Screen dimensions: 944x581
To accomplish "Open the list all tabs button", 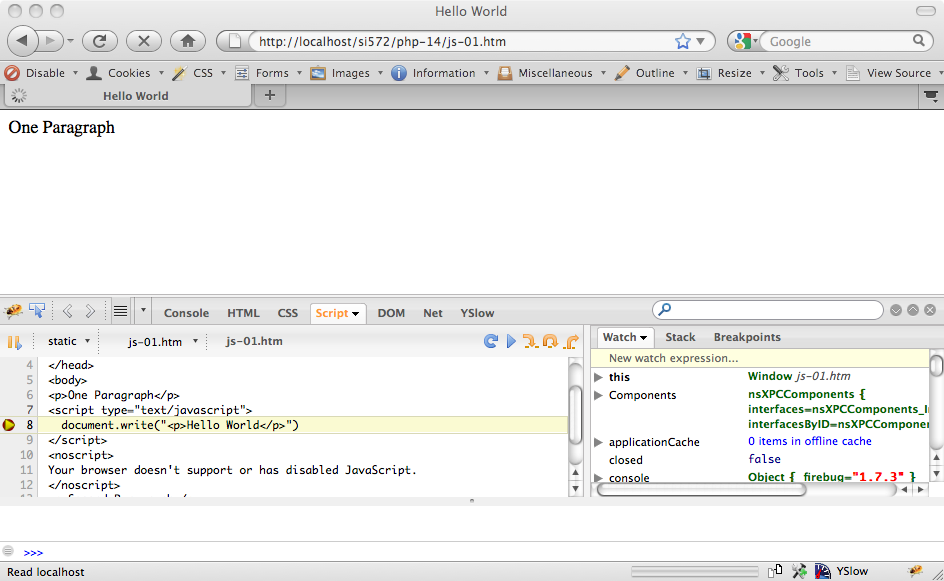I will point(931,96).
